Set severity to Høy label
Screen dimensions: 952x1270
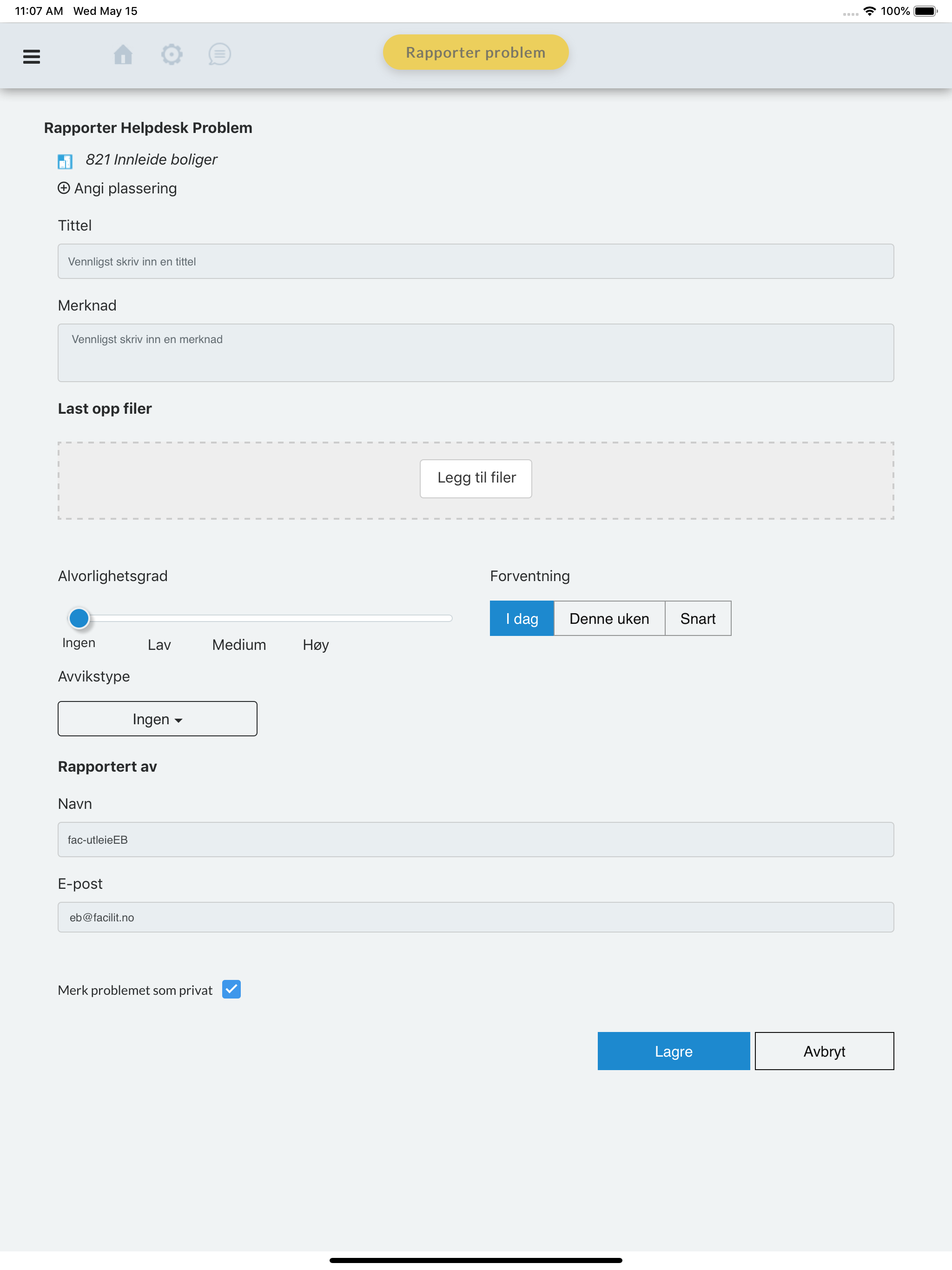316,645
